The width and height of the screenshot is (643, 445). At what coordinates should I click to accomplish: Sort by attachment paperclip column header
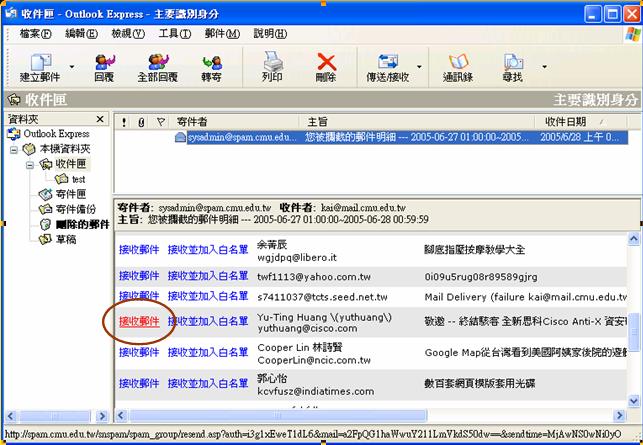pyautogui.click(x=141, y=122)
